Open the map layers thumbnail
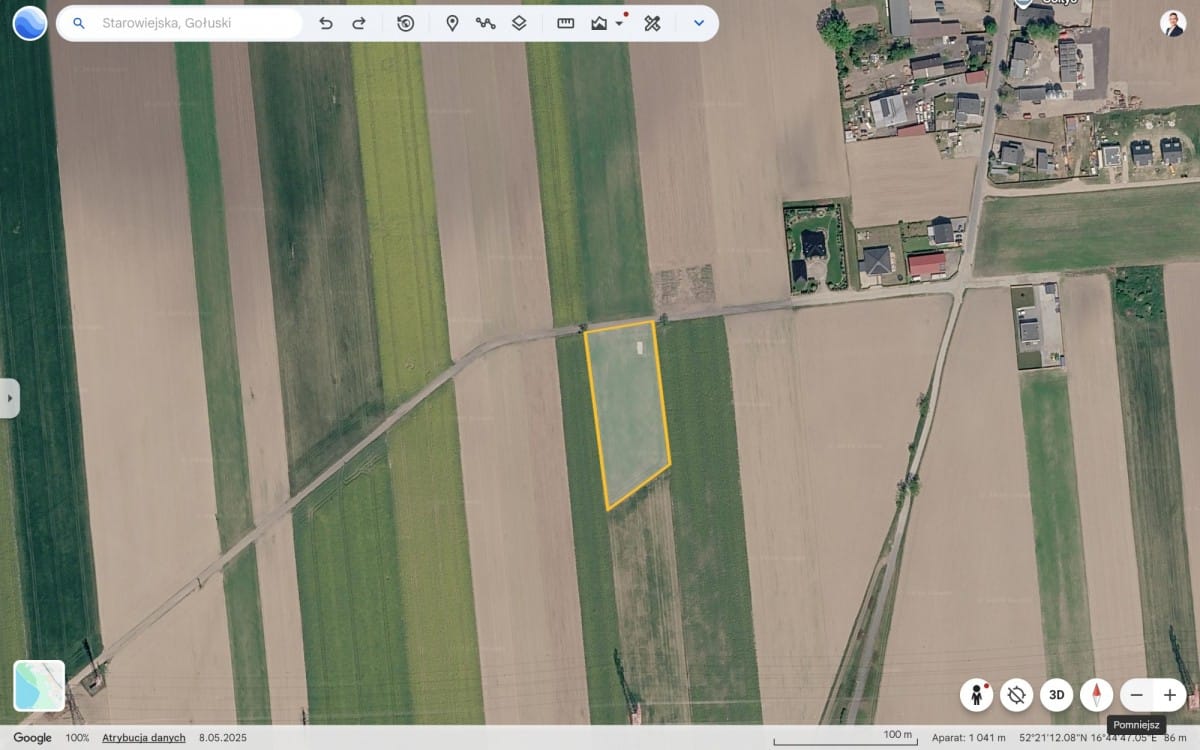This screenshot has height=750, width=1200. [x=39, y=686]
